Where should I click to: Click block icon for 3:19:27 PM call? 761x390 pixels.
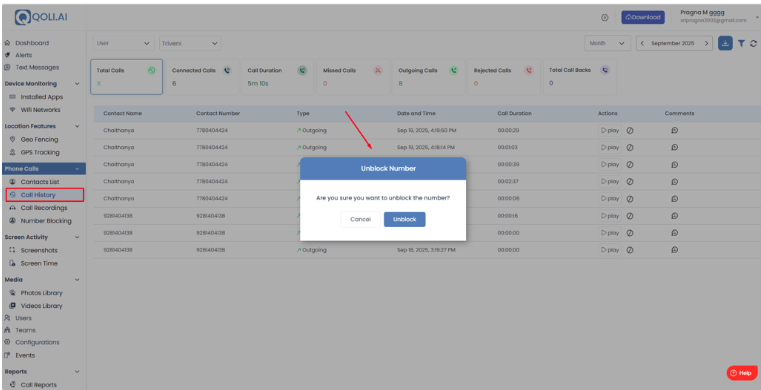coord(630,250)
